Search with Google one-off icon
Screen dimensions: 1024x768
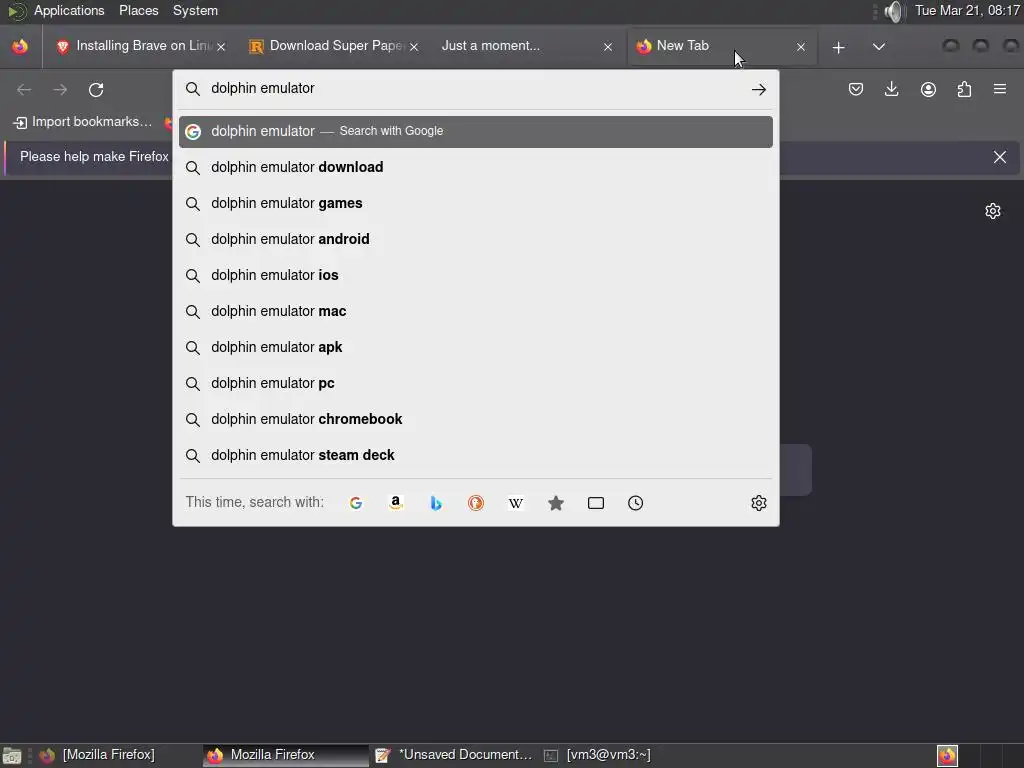click(x=356, y=503)
